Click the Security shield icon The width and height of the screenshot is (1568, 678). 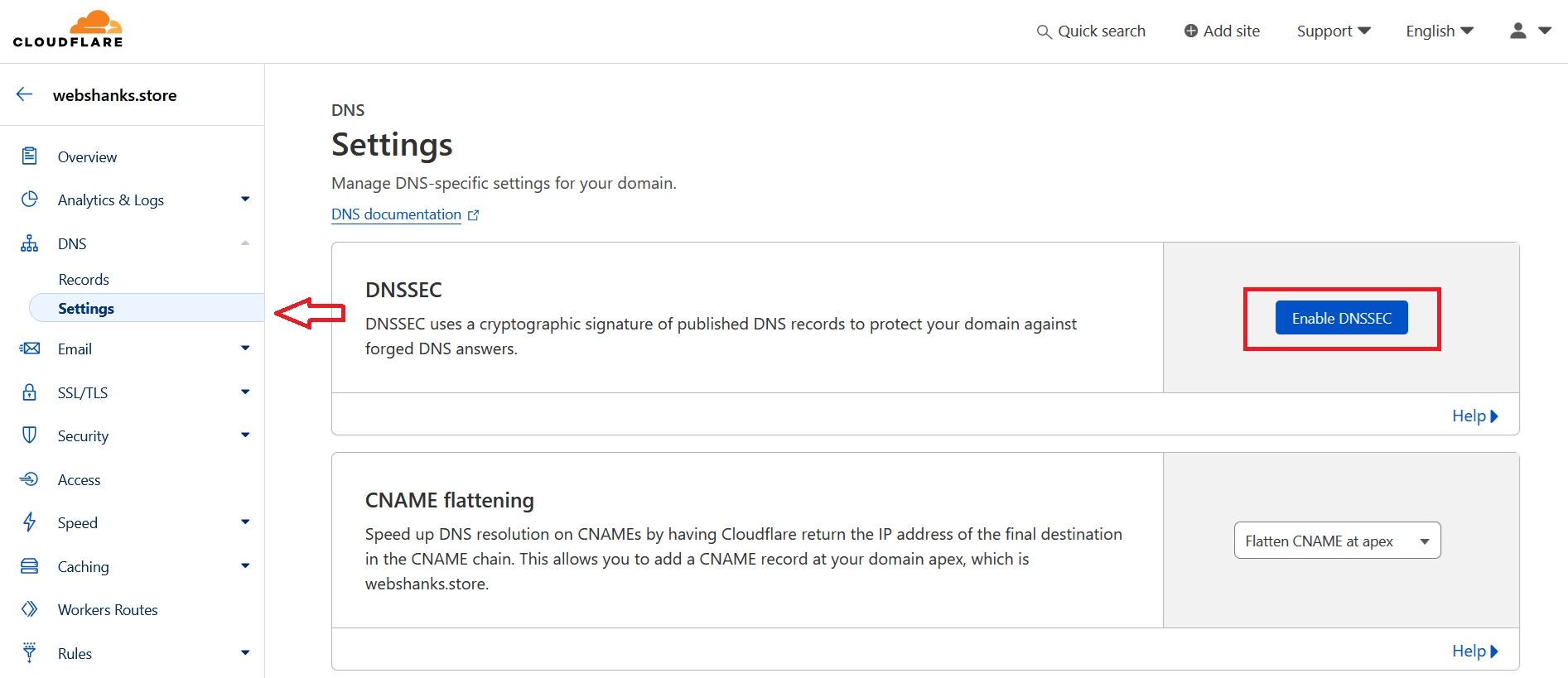click(30, 435)
